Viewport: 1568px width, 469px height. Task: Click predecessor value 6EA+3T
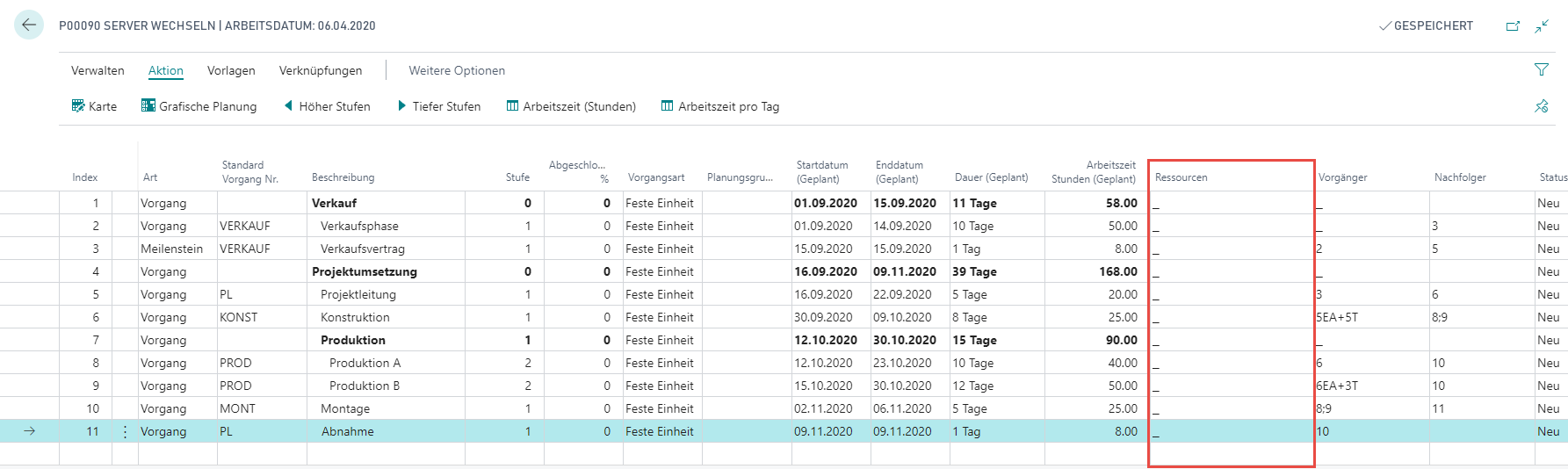pyautogui.click(x=1337, y=386)
